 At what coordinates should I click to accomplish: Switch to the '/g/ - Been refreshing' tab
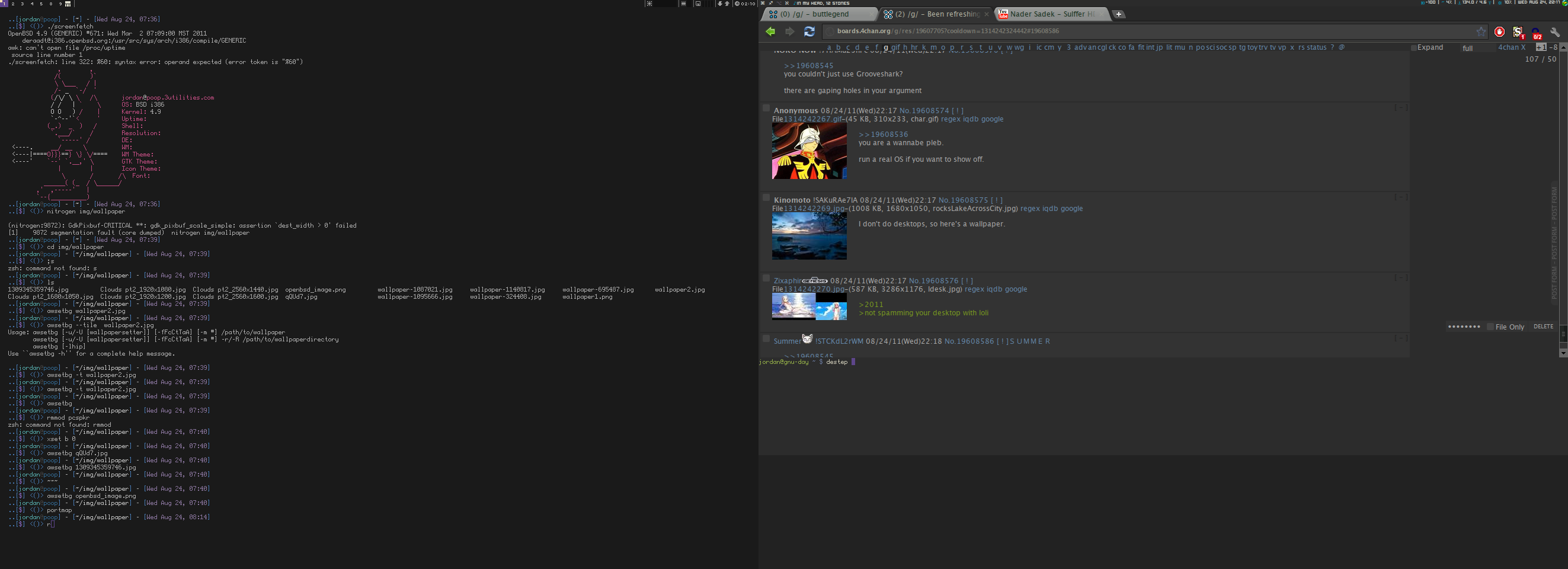(937, 14)
